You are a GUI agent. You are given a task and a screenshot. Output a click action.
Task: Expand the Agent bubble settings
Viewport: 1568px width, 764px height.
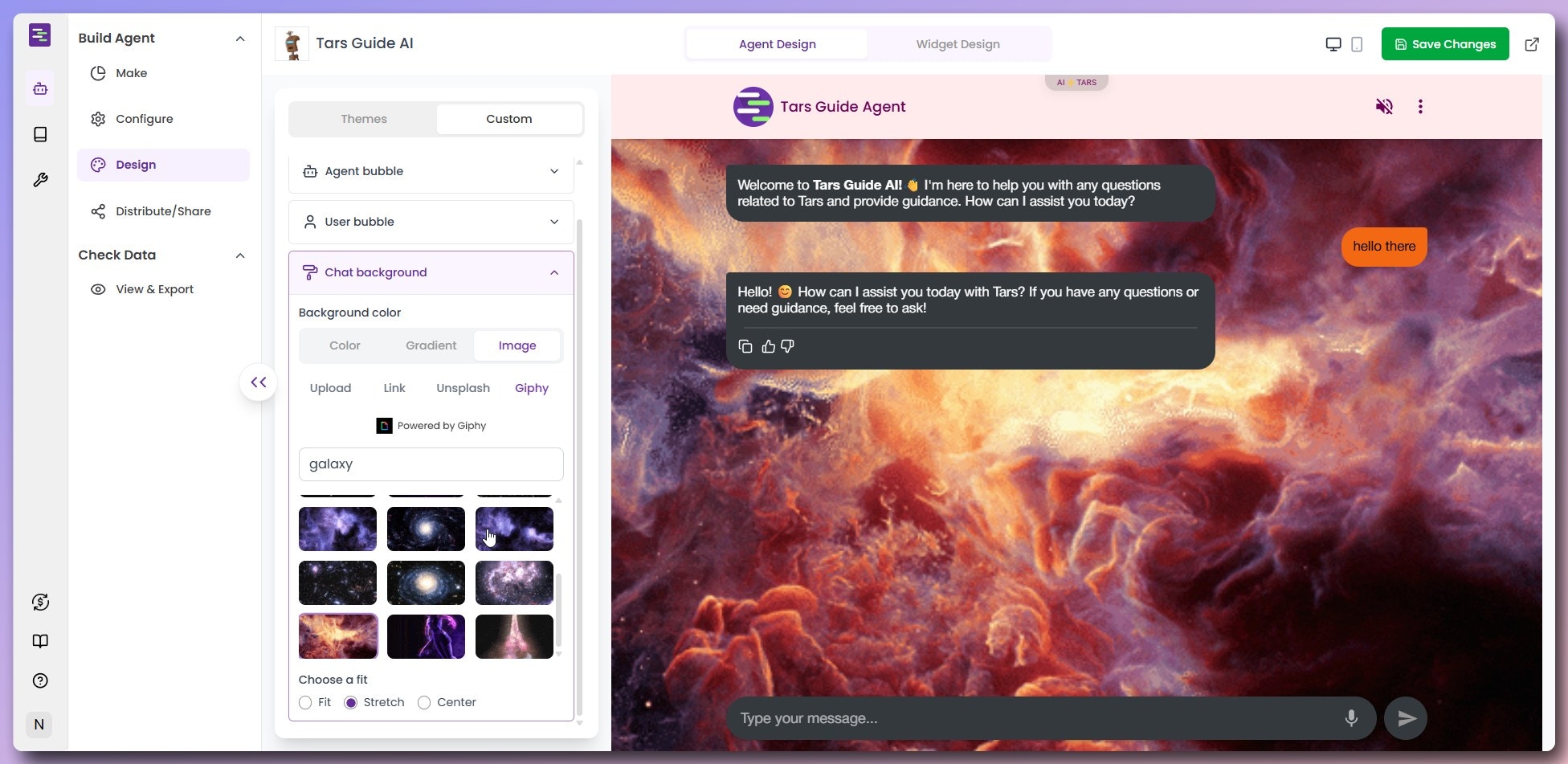pyautogui.click(x=431, y=171)
